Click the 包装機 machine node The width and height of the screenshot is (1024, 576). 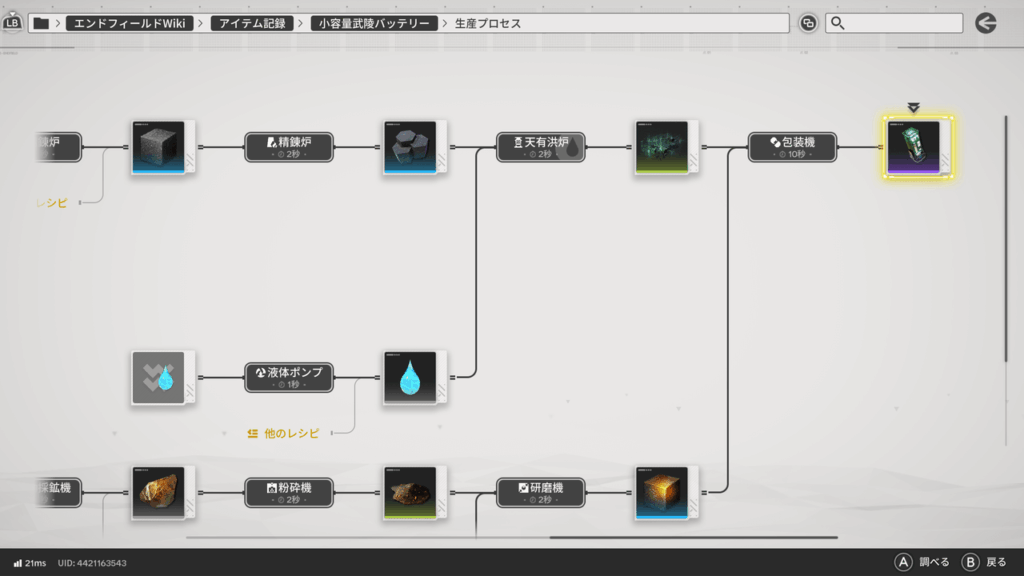point(792,148)
